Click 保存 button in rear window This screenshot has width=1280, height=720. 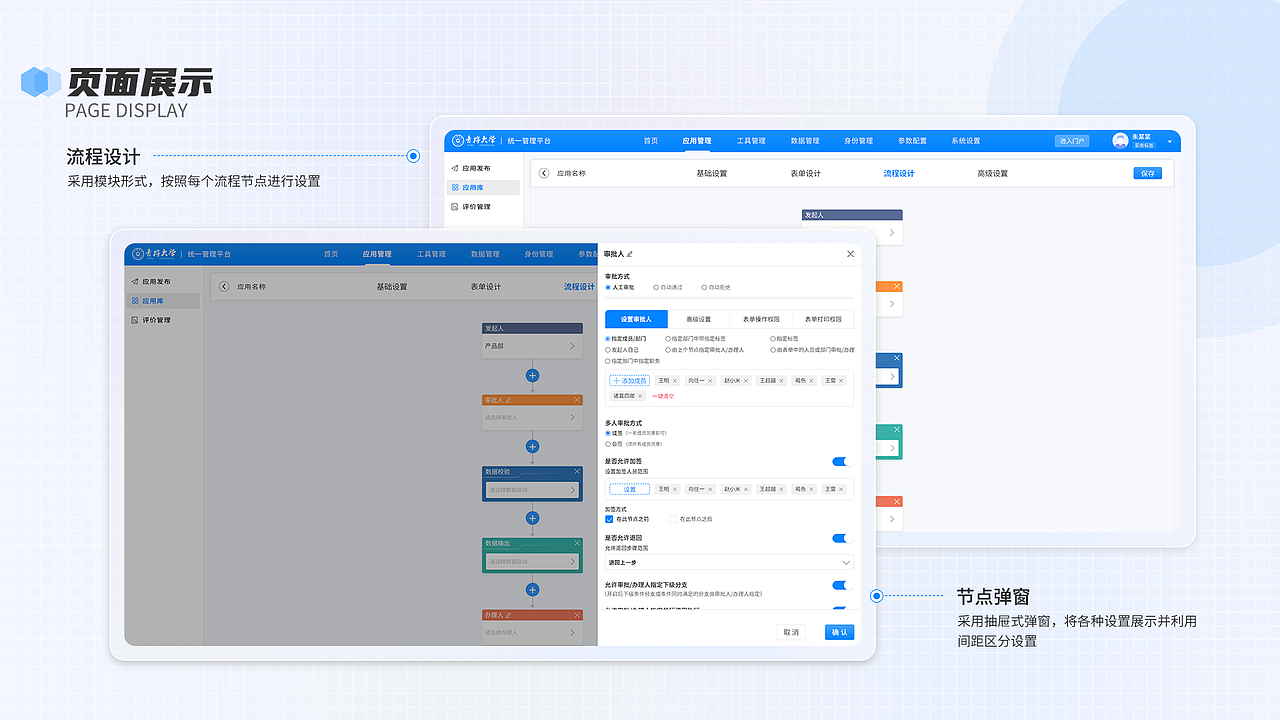(1147, 173)
